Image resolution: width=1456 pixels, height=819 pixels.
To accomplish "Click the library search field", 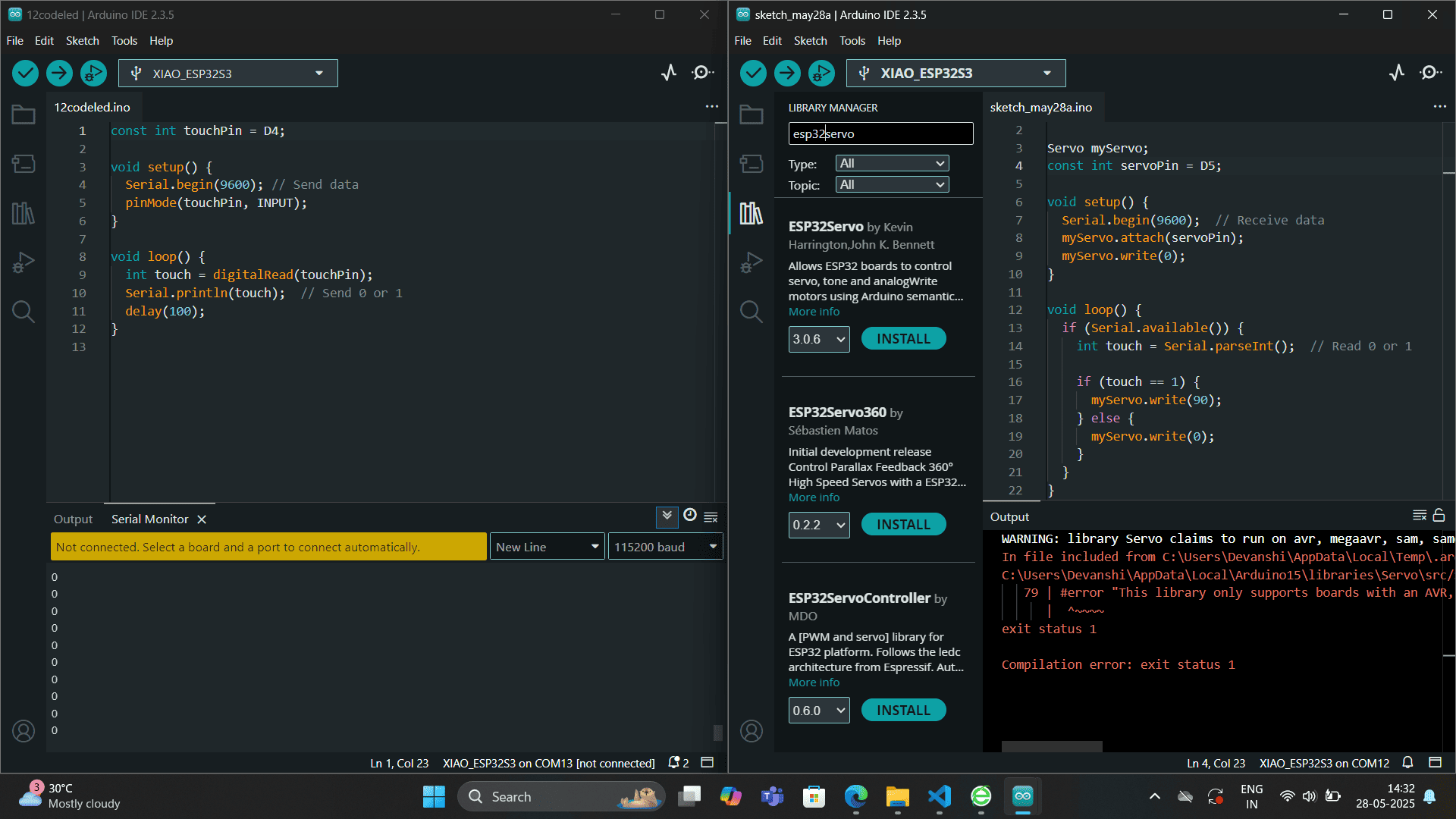I will (x=880, y=133).
